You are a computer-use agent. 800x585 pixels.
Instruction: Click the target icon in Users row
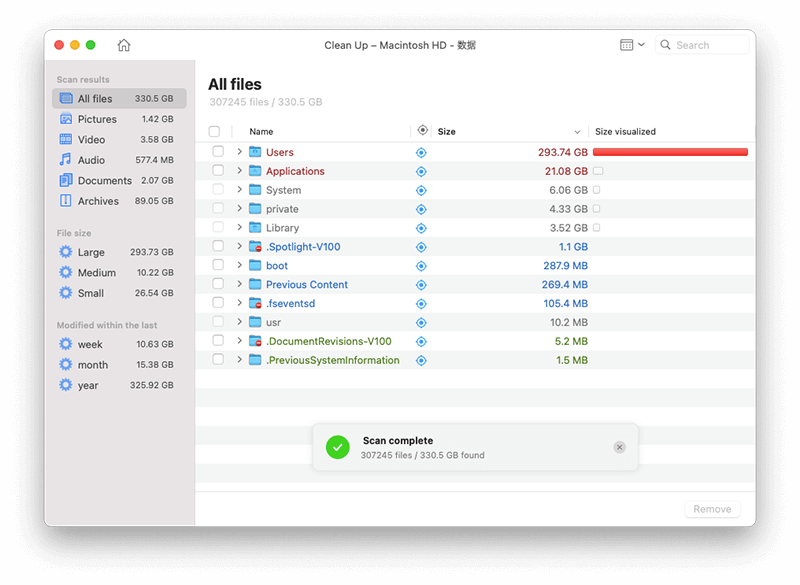coord(421,152)
